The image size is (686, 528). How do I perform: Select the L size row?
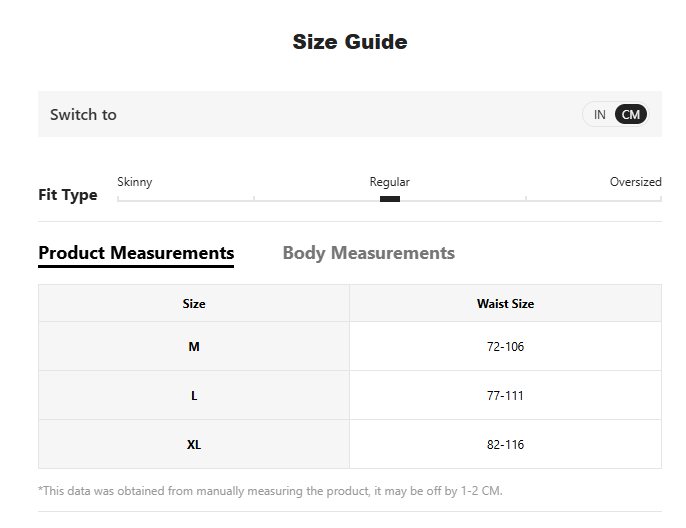tap(194, 396)
